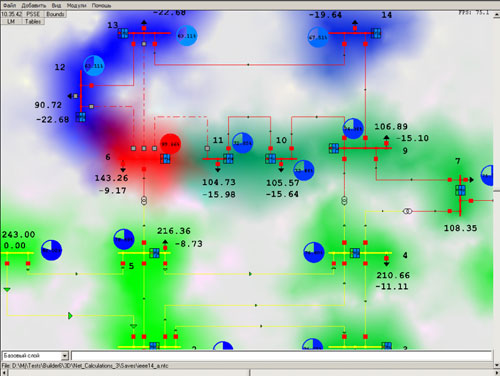Toggle the gray breaker above bus 11's left end
The width and height of the screenshot is (500, 376).
click(x=207, y=148)
